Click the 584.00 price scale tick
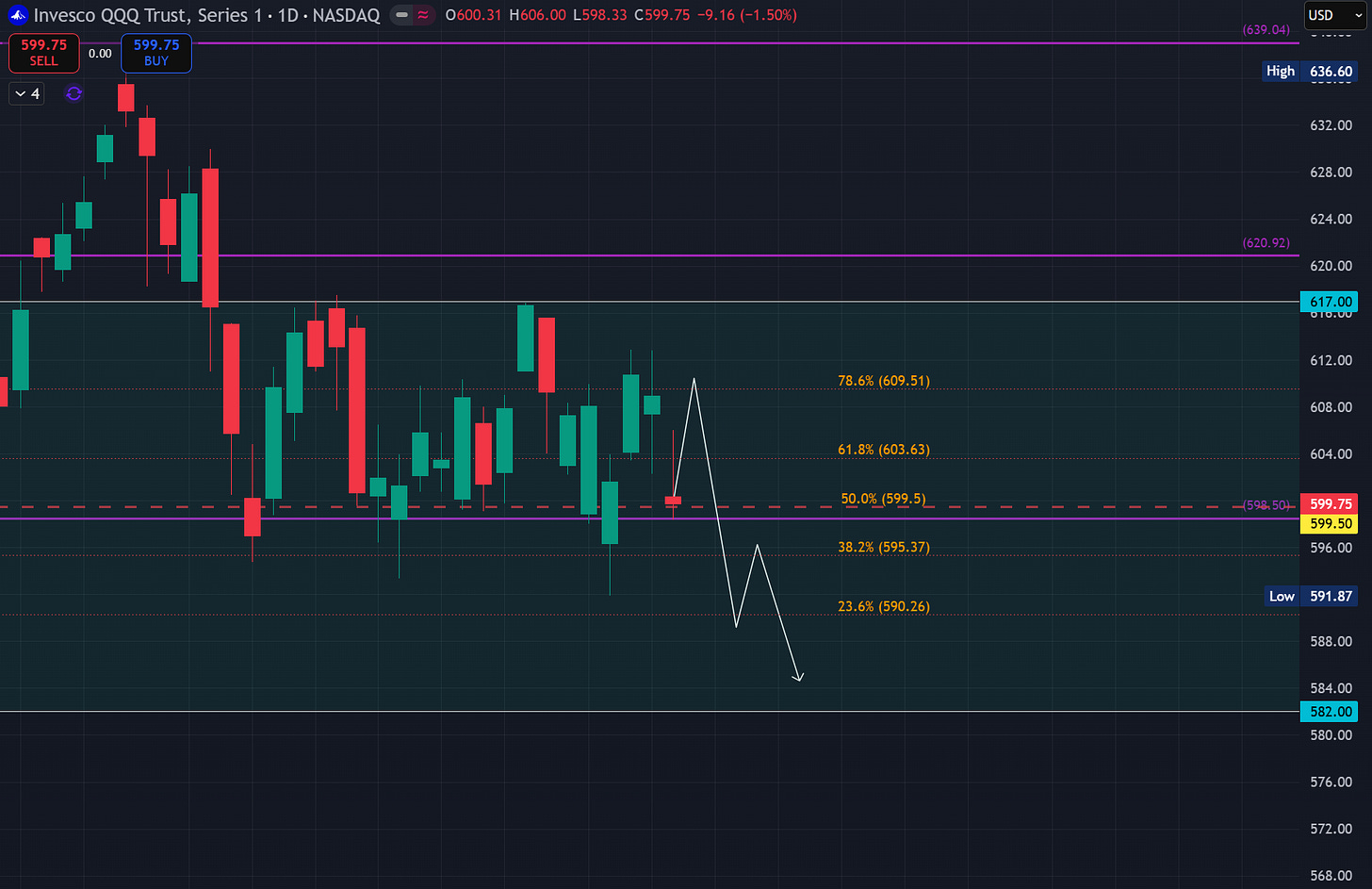The height and width of the screenshot is (889, 1372). 1331,688
